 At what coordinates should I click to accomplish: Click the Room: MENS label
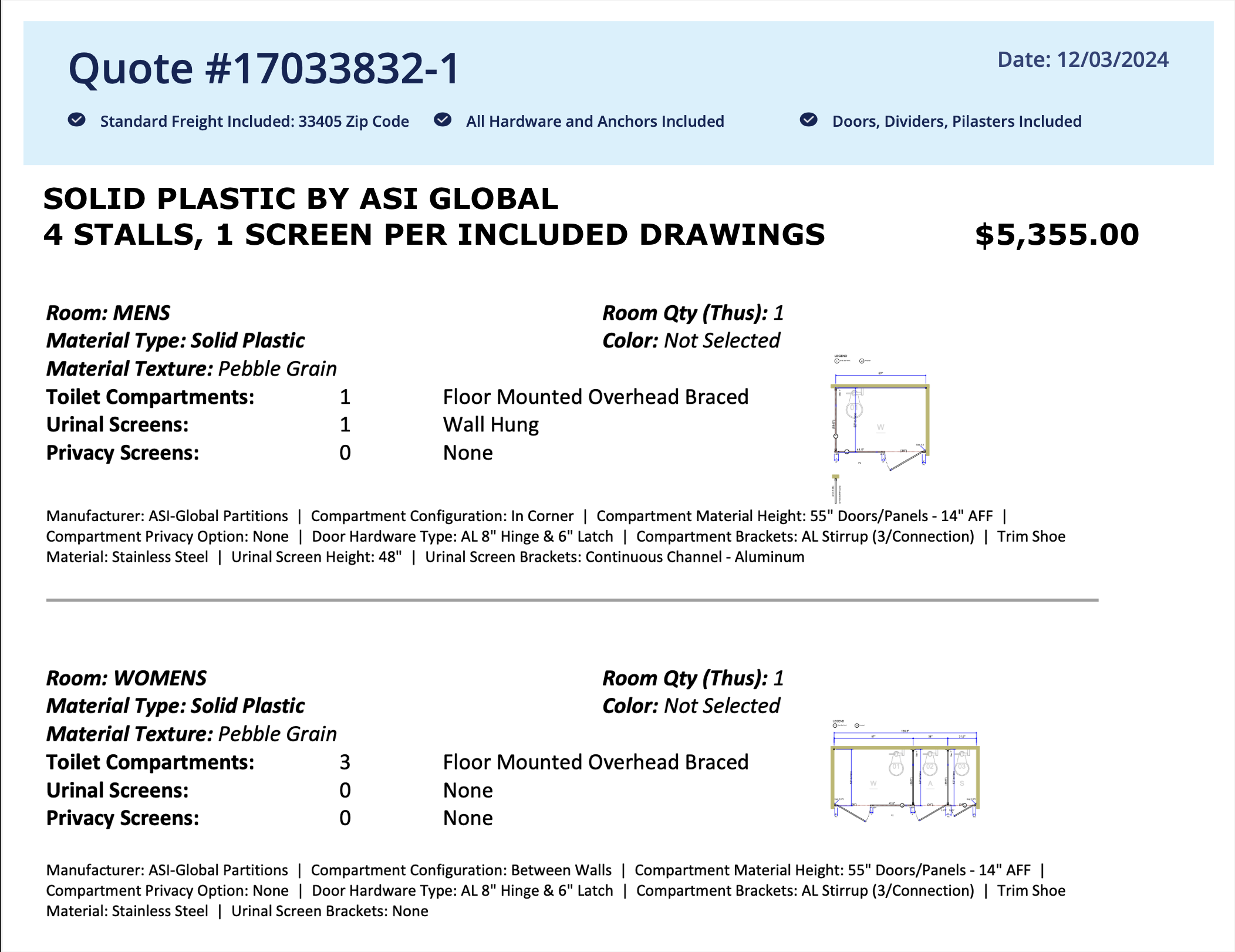[x=109, y=313]
